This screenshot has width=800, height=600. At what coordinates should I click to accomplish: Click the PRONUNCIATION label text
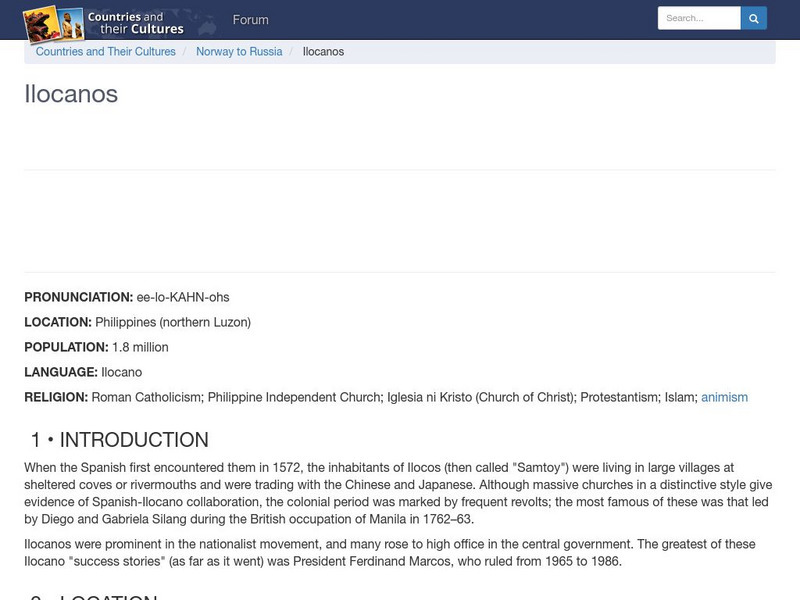click(78, 296)
